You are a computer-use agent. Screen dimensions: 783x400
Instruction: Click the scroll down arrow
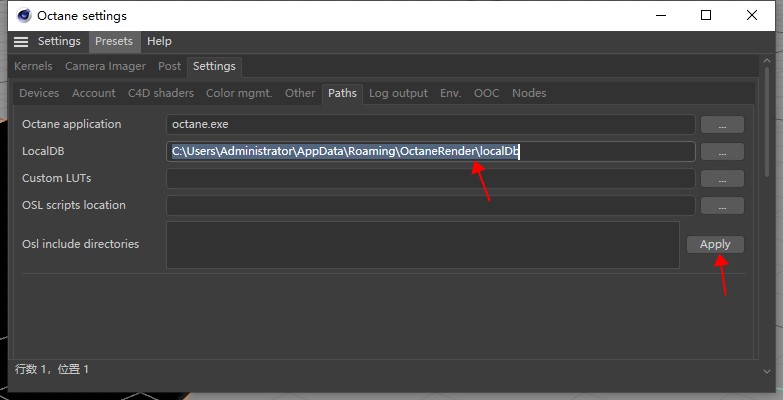(767, 371)
